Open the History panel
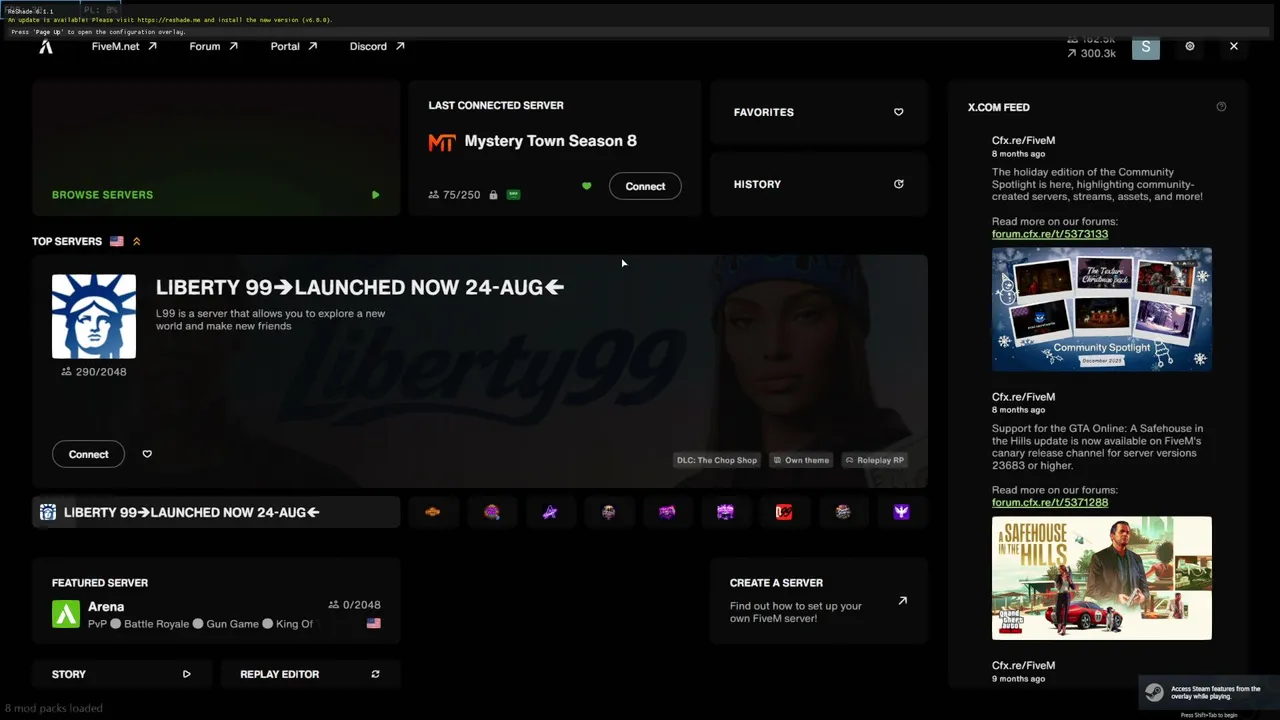This screenshot has height=720, width=1280. (x=819, y=184)
